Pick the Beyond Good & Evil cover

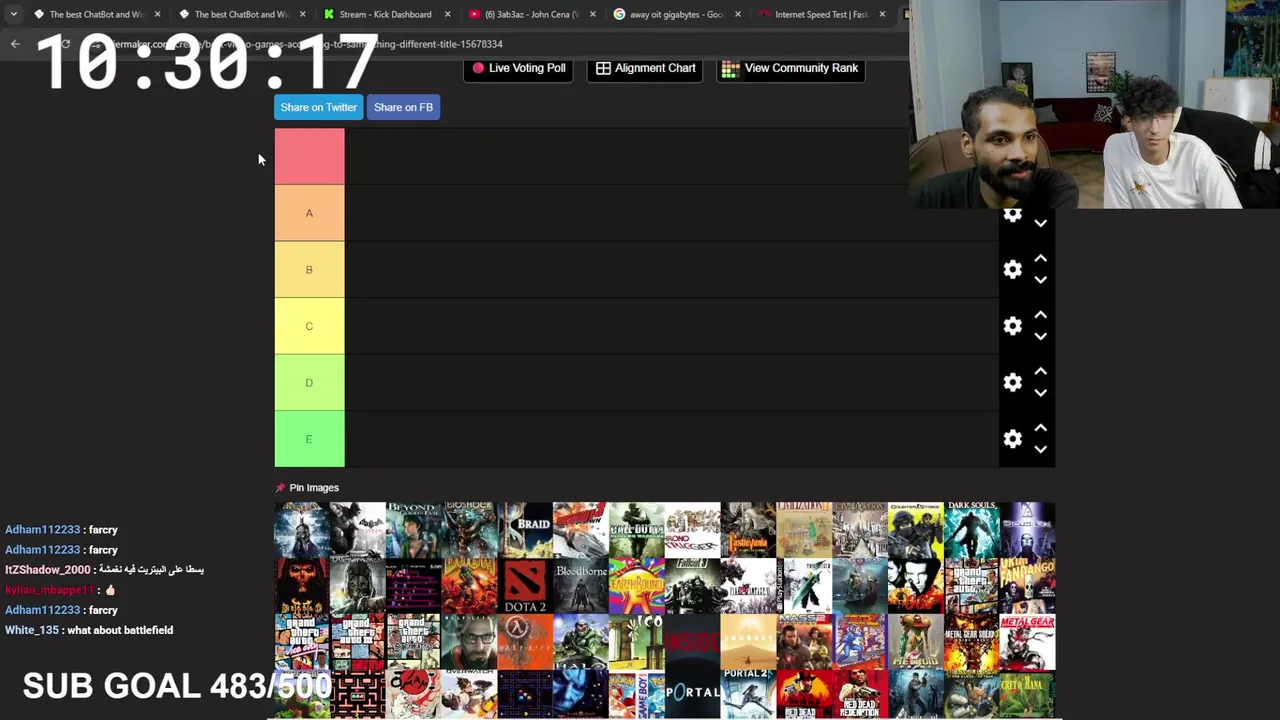coord(414,530)
